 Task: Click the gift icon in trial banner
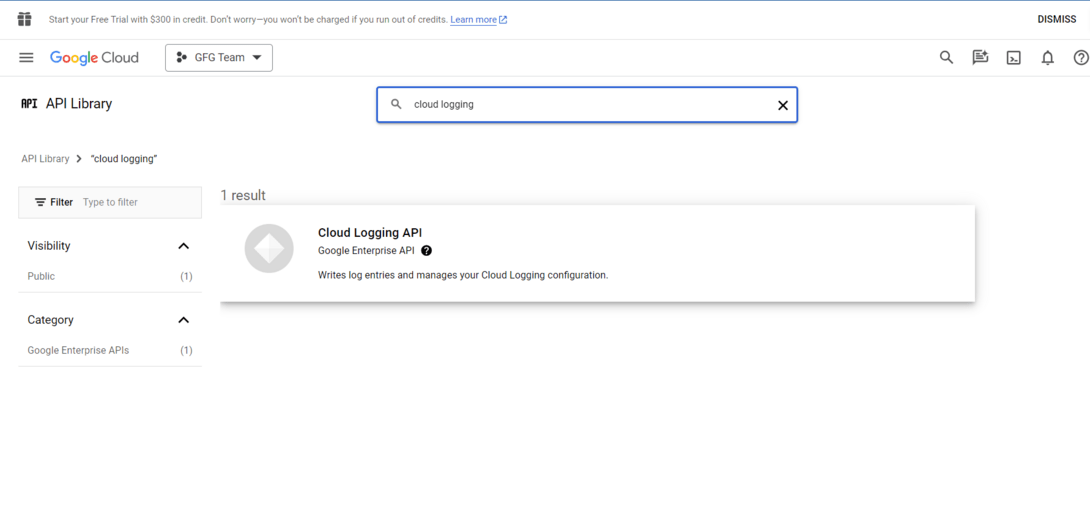coord(25,19)
